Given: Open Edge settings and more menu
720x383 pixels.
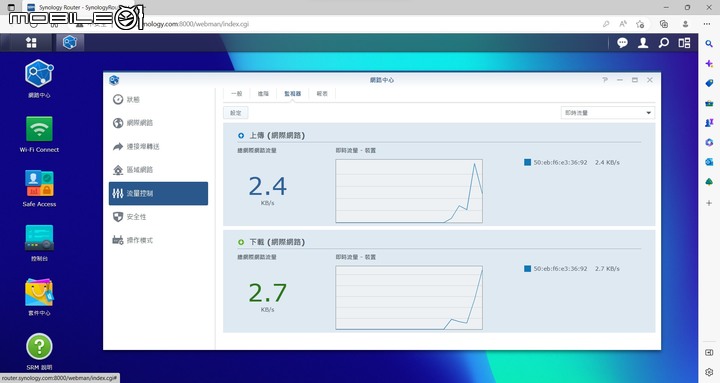Looking at the screenshot, I should click(x=707, y=24).
